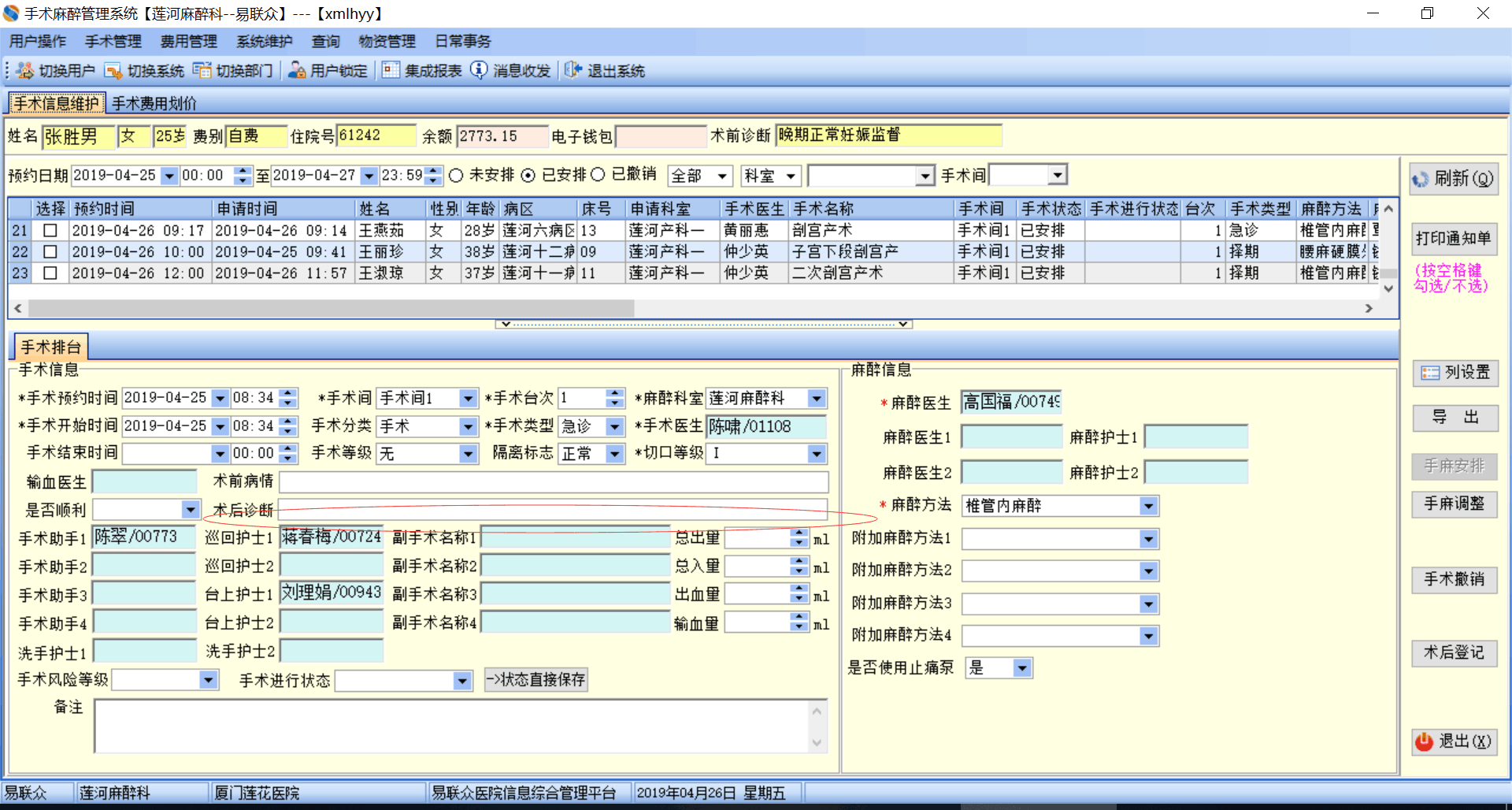
Task: Click the 副手术名称1 input field
Action: 576,537
